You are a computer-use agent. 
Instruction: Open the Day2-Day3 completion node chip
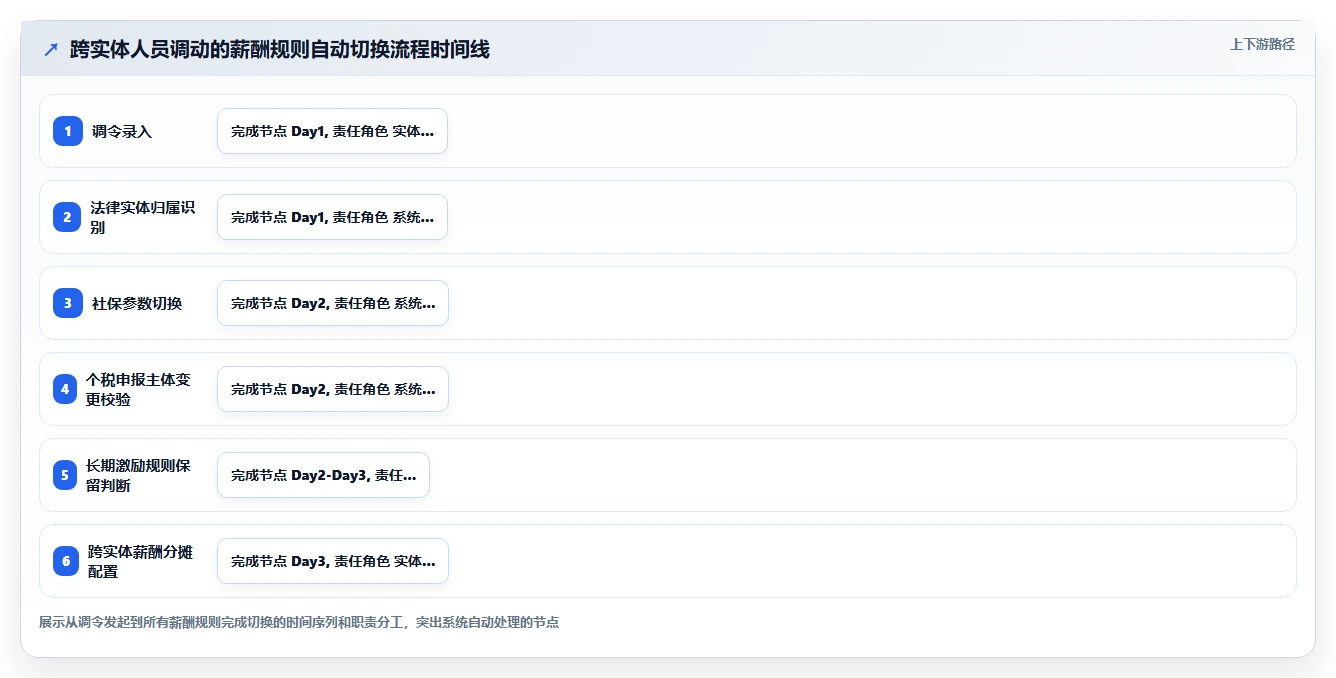click(x=323, y=475)
